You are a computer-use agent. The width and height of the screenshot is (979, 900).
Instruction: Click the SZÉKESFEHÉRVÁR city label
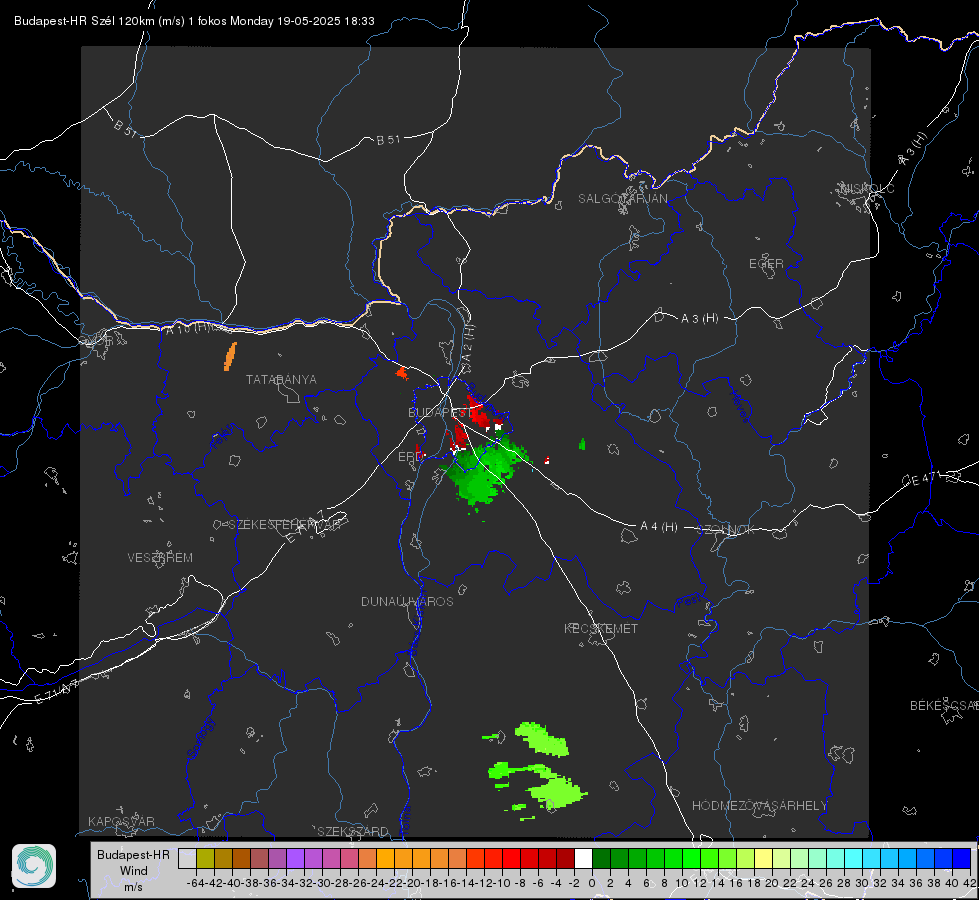click(x=284, y=525)
